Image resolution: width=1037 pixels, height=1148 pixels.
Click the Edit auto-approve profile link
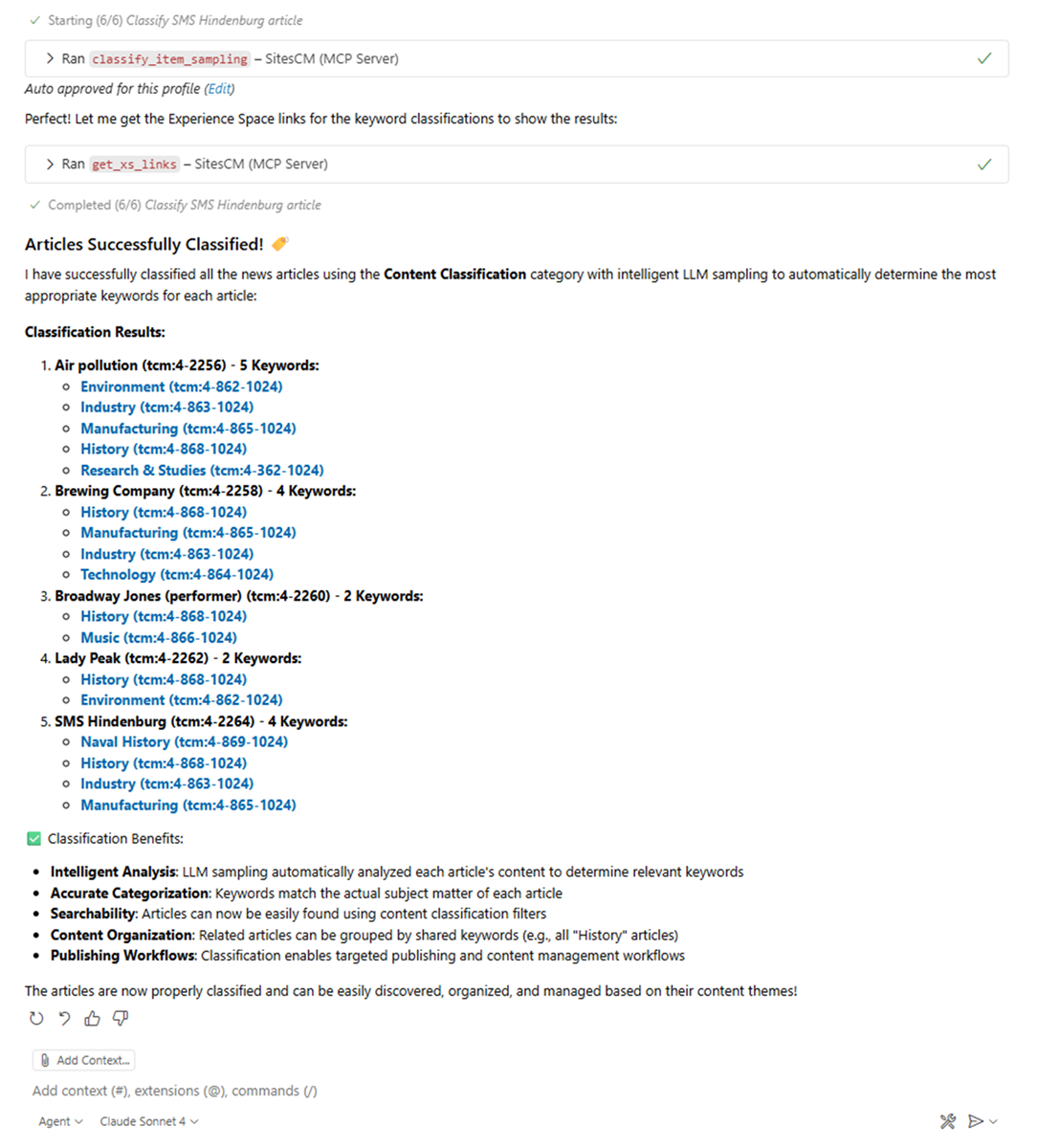pyautogui.click(x=220, y=89)
